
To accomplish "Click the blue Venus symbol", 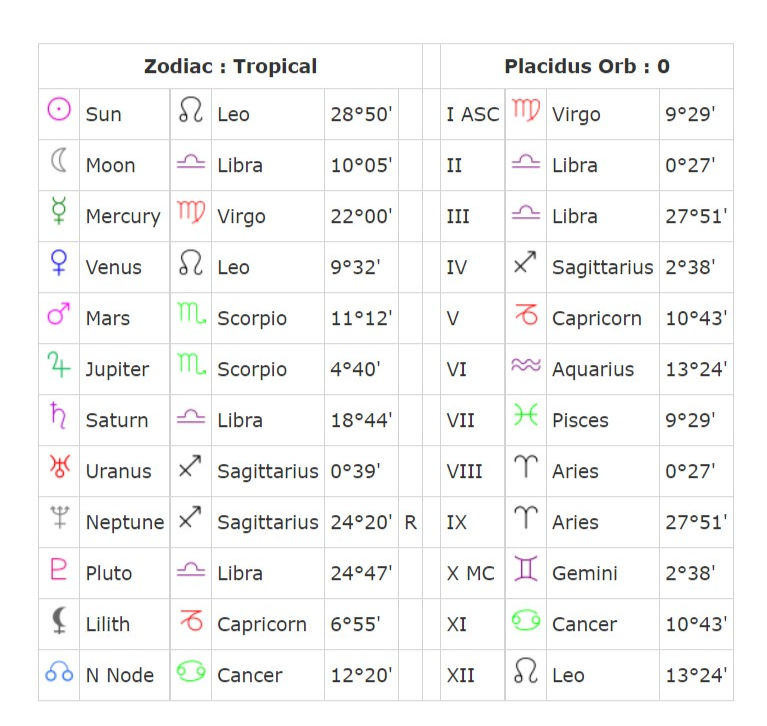I will (59, 262).
